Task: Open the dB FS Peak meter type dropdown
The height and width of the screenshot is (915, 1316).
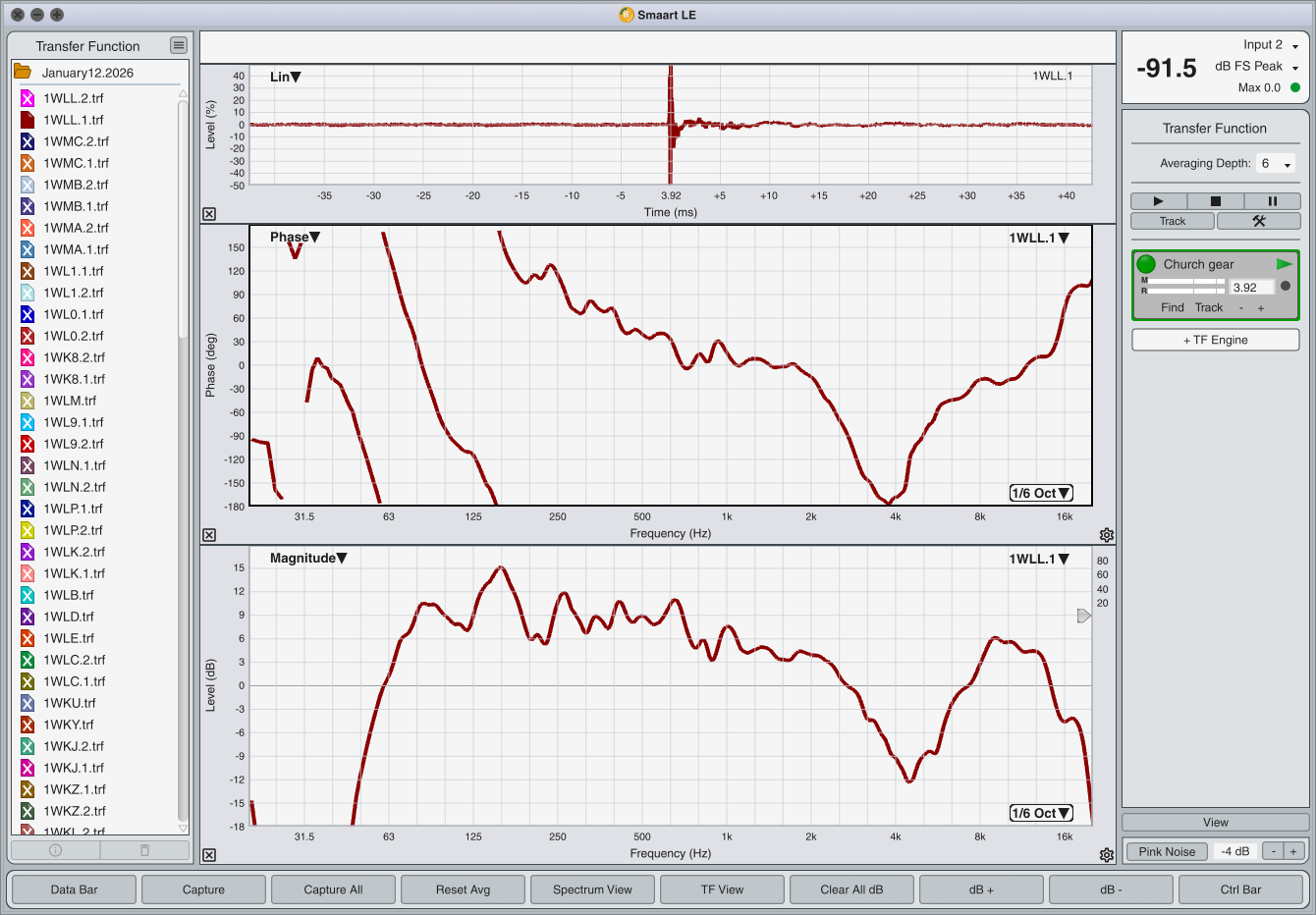Action: click(x=1257, y=67)
